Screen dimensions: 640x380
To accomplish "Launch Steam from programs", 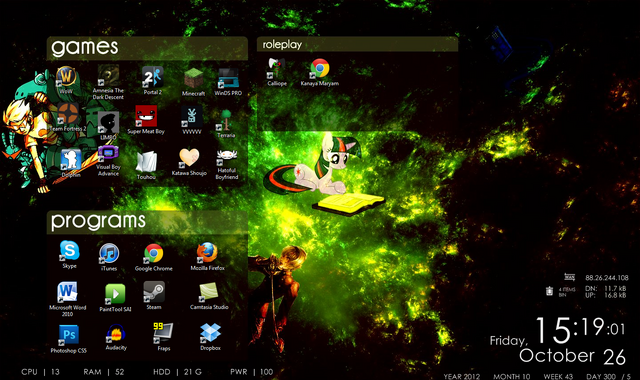I will pos(154,296).
